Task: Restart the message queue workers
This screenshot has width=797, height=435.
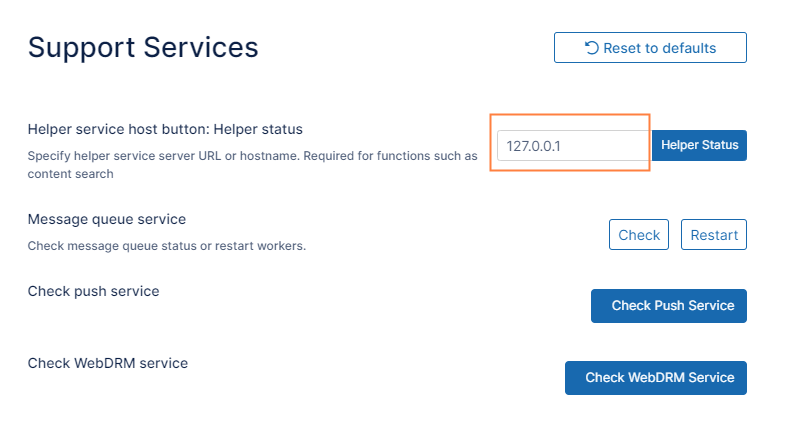Action: [714, 235]
